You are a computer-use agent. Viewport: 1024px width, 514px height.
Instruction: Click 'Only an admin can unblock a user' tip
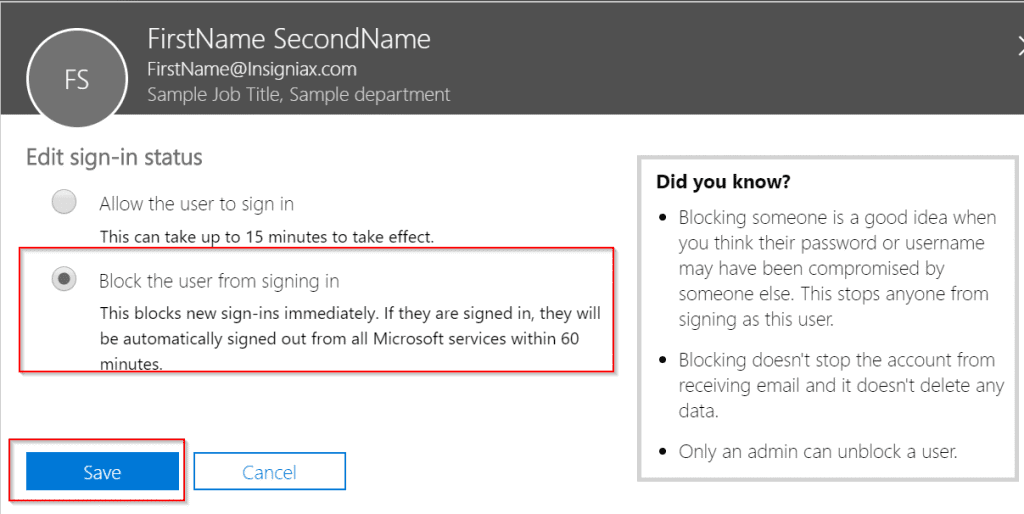click(x=818, y=451)
